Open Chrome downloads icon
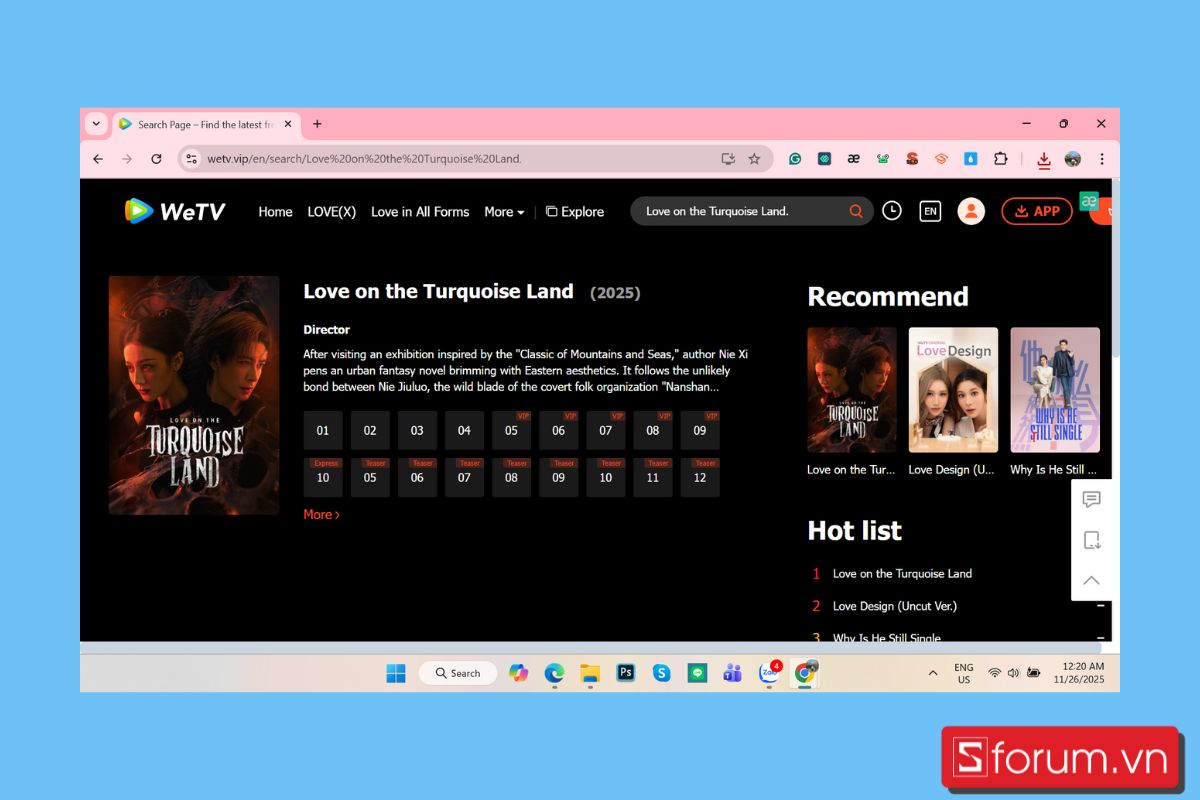Image resolution: width=1200 pixels, height=800 pixels. (1044, 160)
